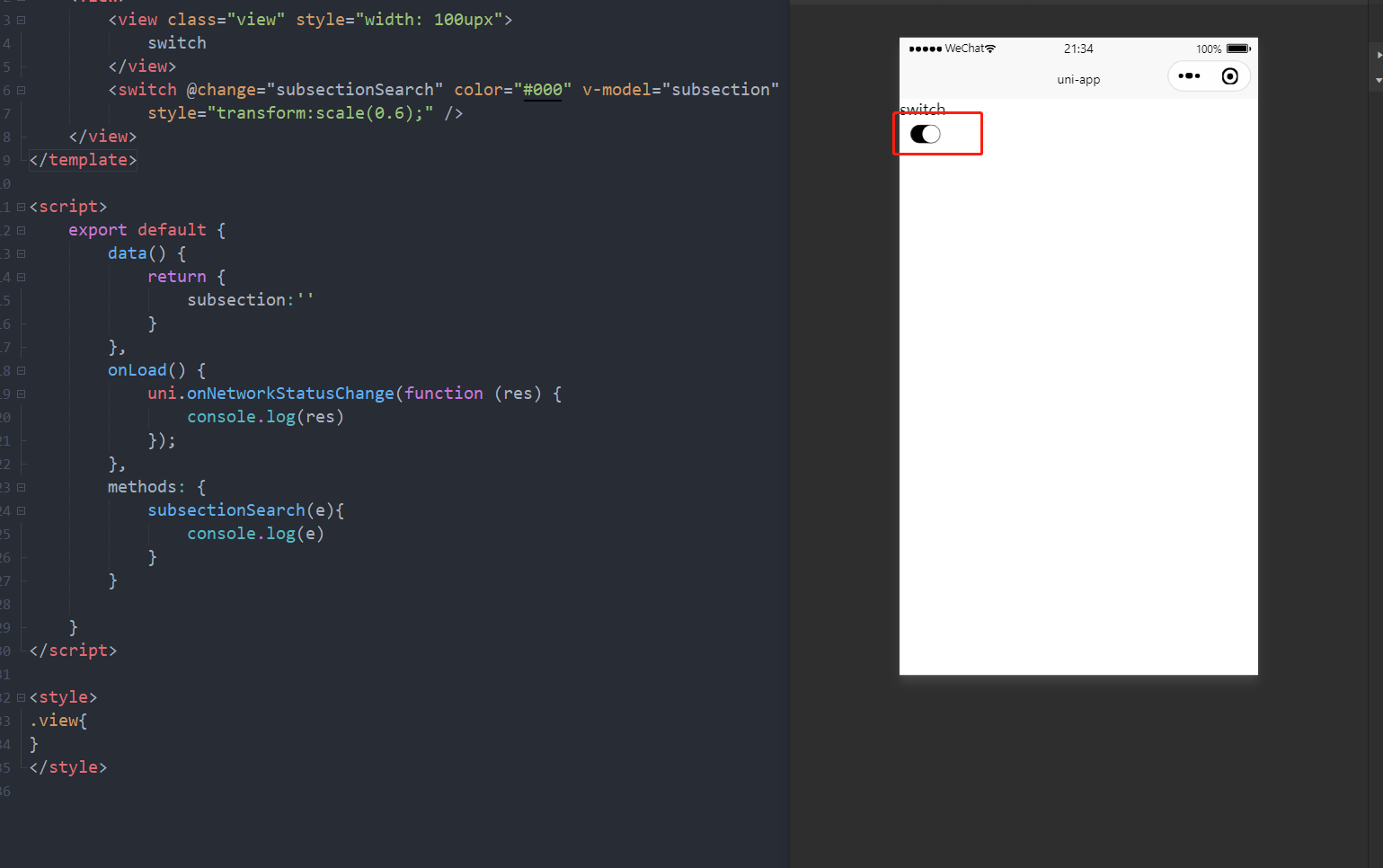The height and width of the screenshot is (868, 1383).
Task: Click console.log(res) in the code
Action: click(265, 417)
